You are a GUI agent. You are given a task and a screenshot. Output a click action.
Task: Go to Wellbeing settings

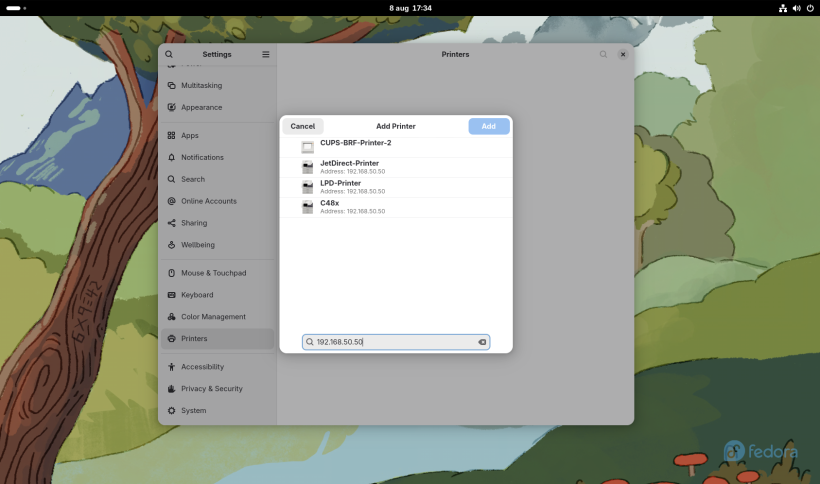(x=218, y=245)
